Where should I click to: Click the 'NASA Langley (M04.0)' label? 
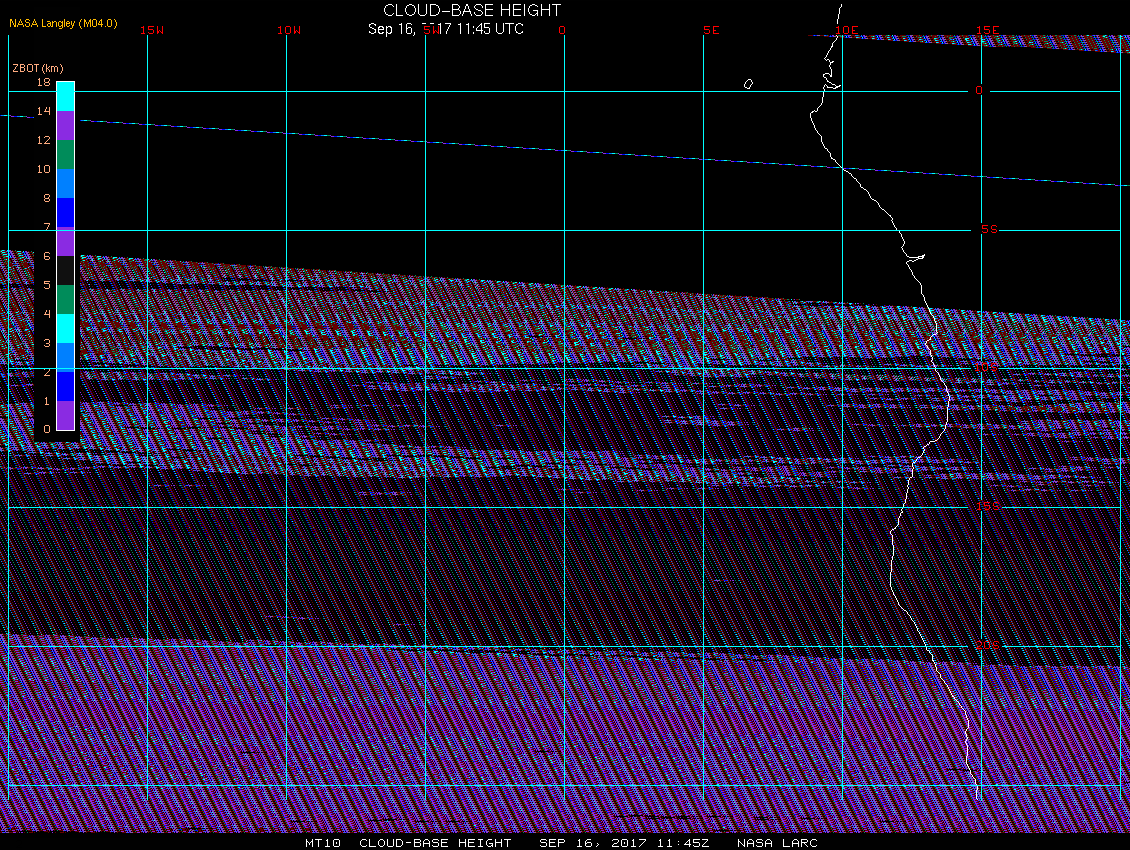63,23
